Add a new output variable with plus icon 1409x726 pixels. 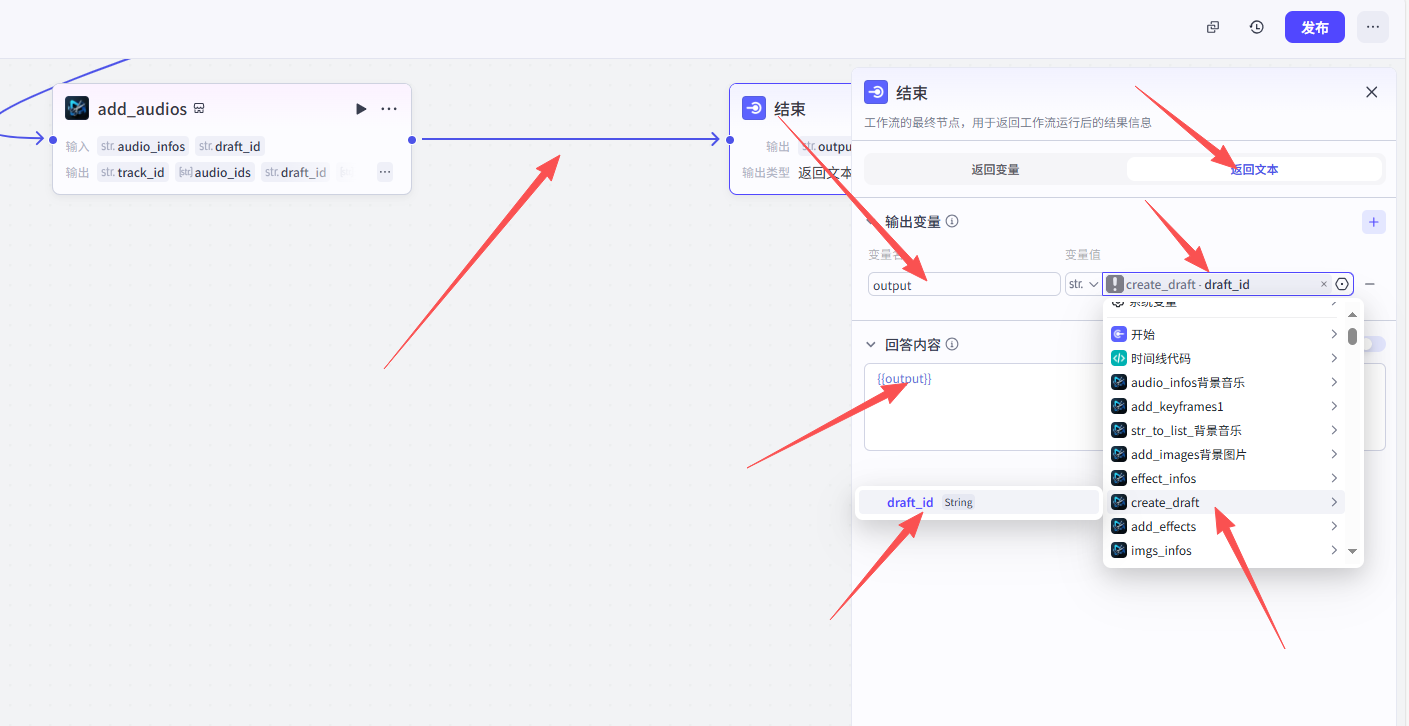pyautogui.click(x=1373, y=222)
